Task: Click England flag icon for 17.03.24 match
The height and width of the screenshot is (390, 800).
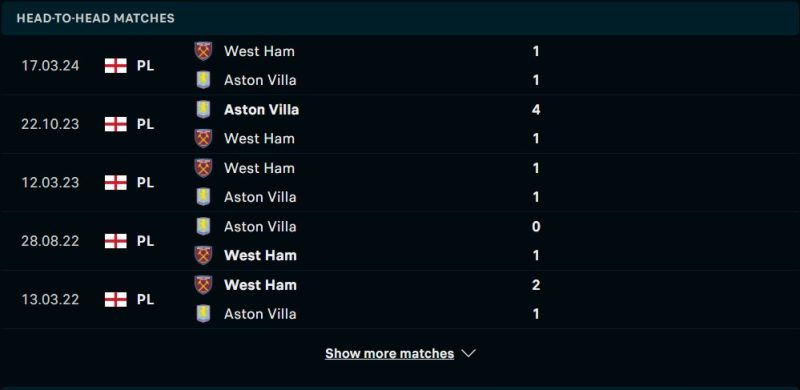Action: click(x=116, y=66)
